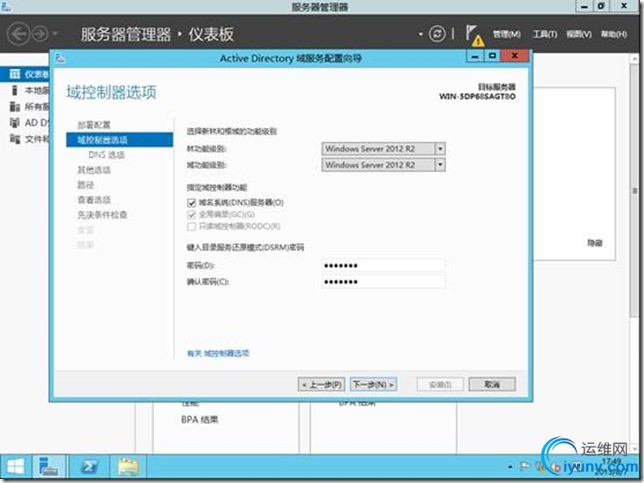
Task: Toggle the global catalog (GC) checkbox
Action: tap(191, 214)
